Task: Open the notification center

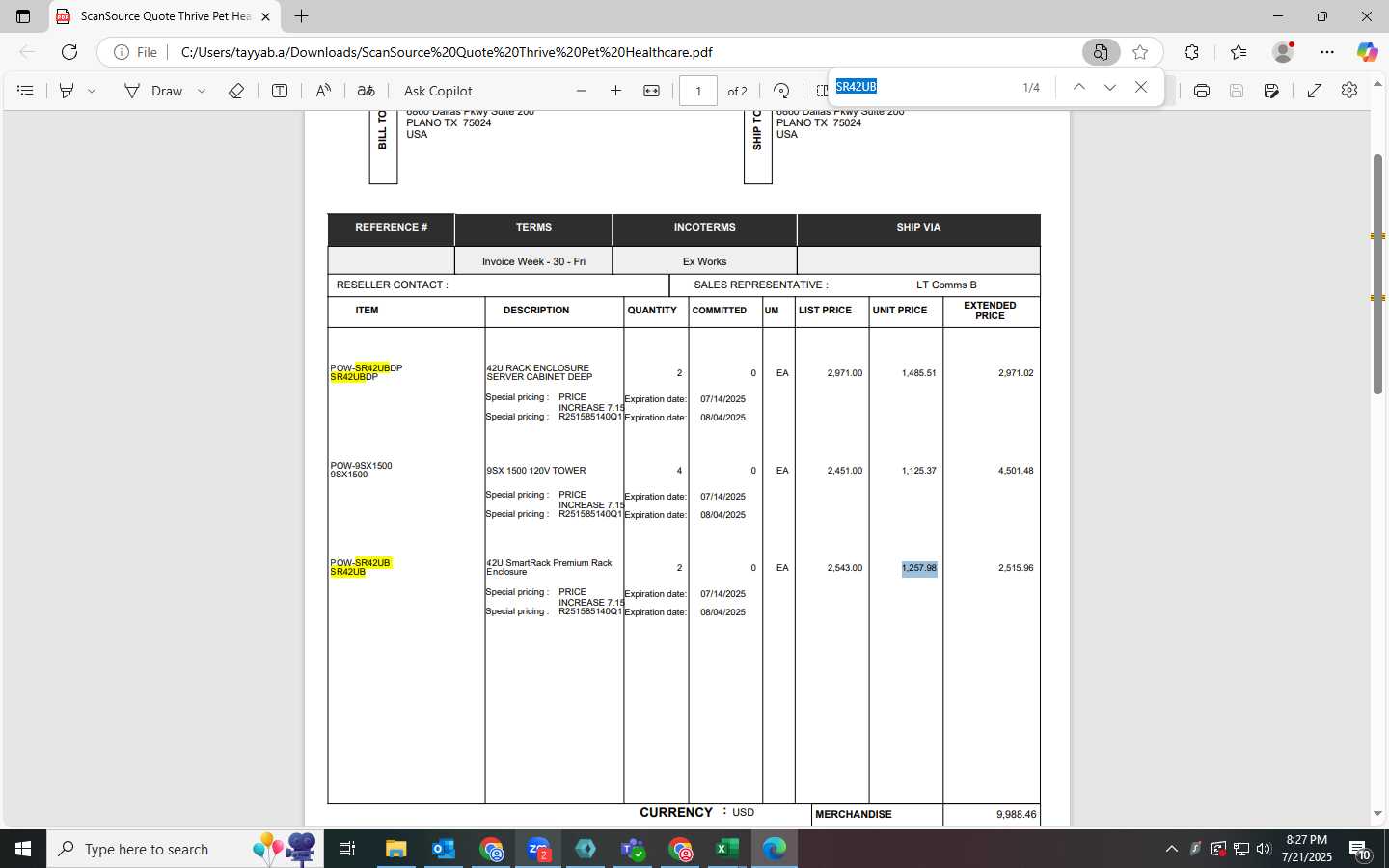Action: pos(1360,850)
